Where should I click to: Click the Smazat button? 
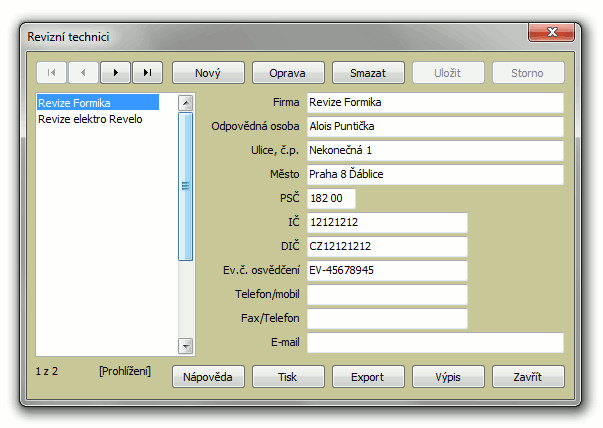(368, 73)
